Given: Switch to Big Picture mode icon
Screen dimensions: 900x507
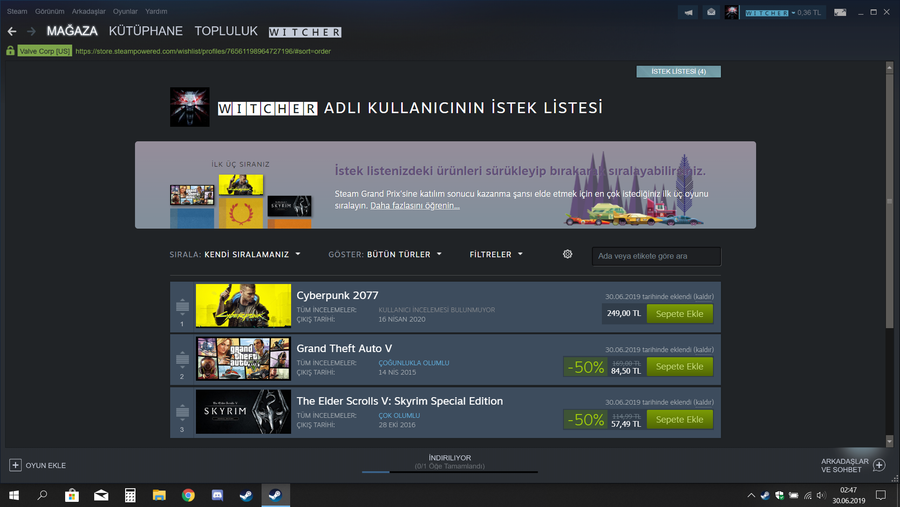Looking at the screenshot, I should [x=840, y=12].
